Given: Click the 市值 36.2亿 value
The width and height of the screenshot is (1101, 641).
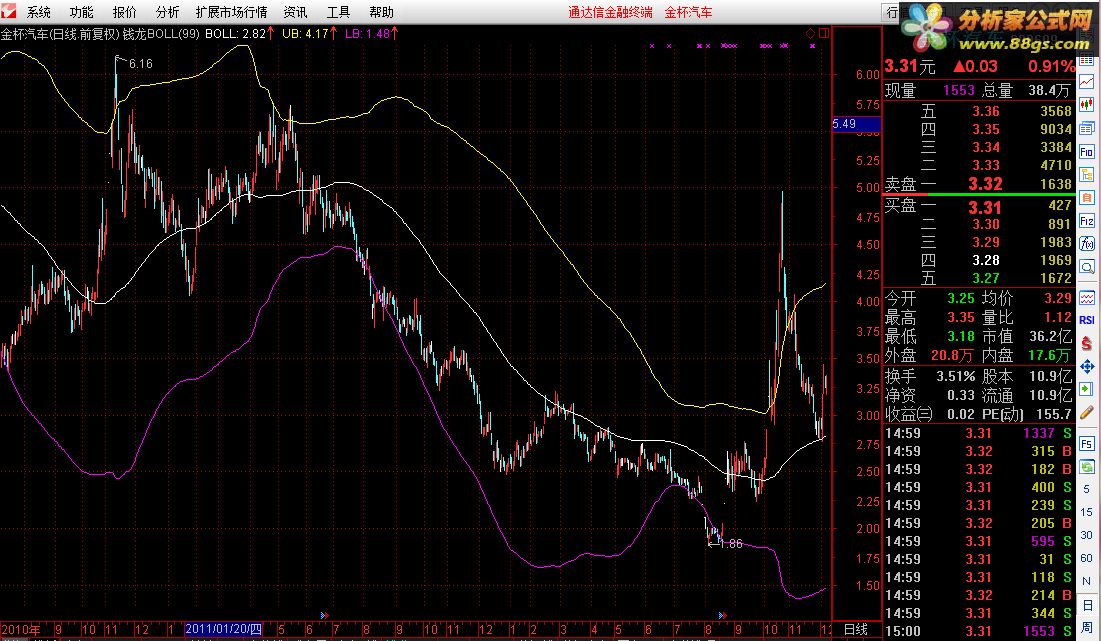Looking at the screenshot, I should click(x=1050, y=336).
